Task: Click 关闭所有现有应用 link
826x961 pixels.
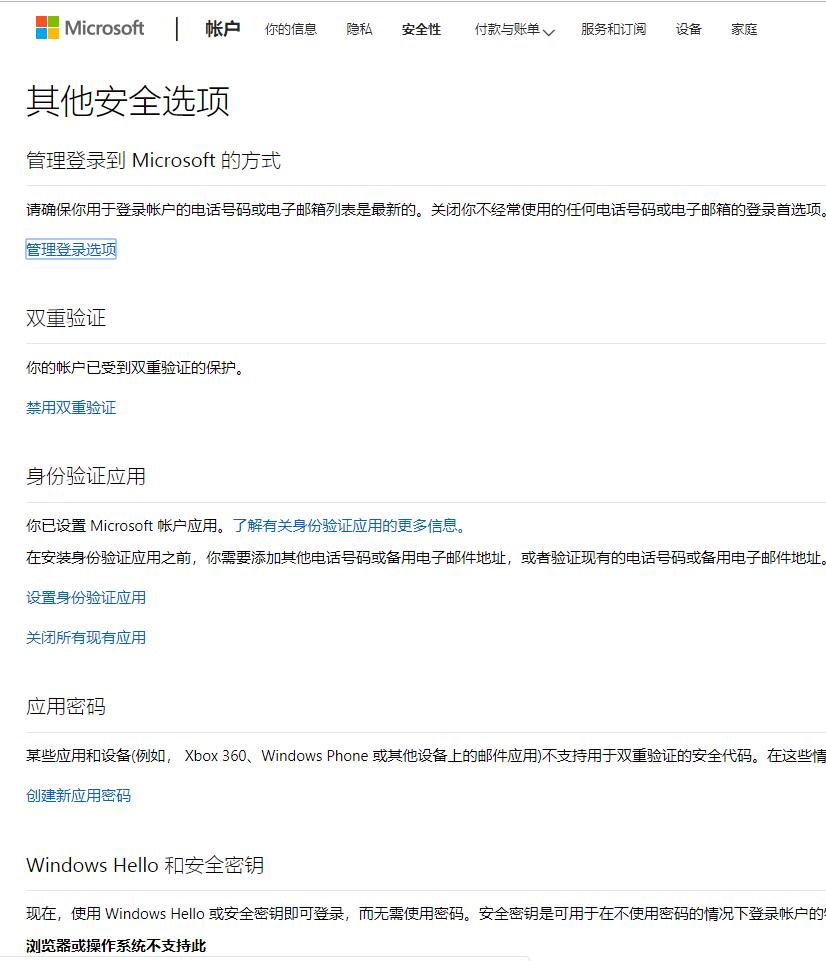Action: [x=86, y=637]
